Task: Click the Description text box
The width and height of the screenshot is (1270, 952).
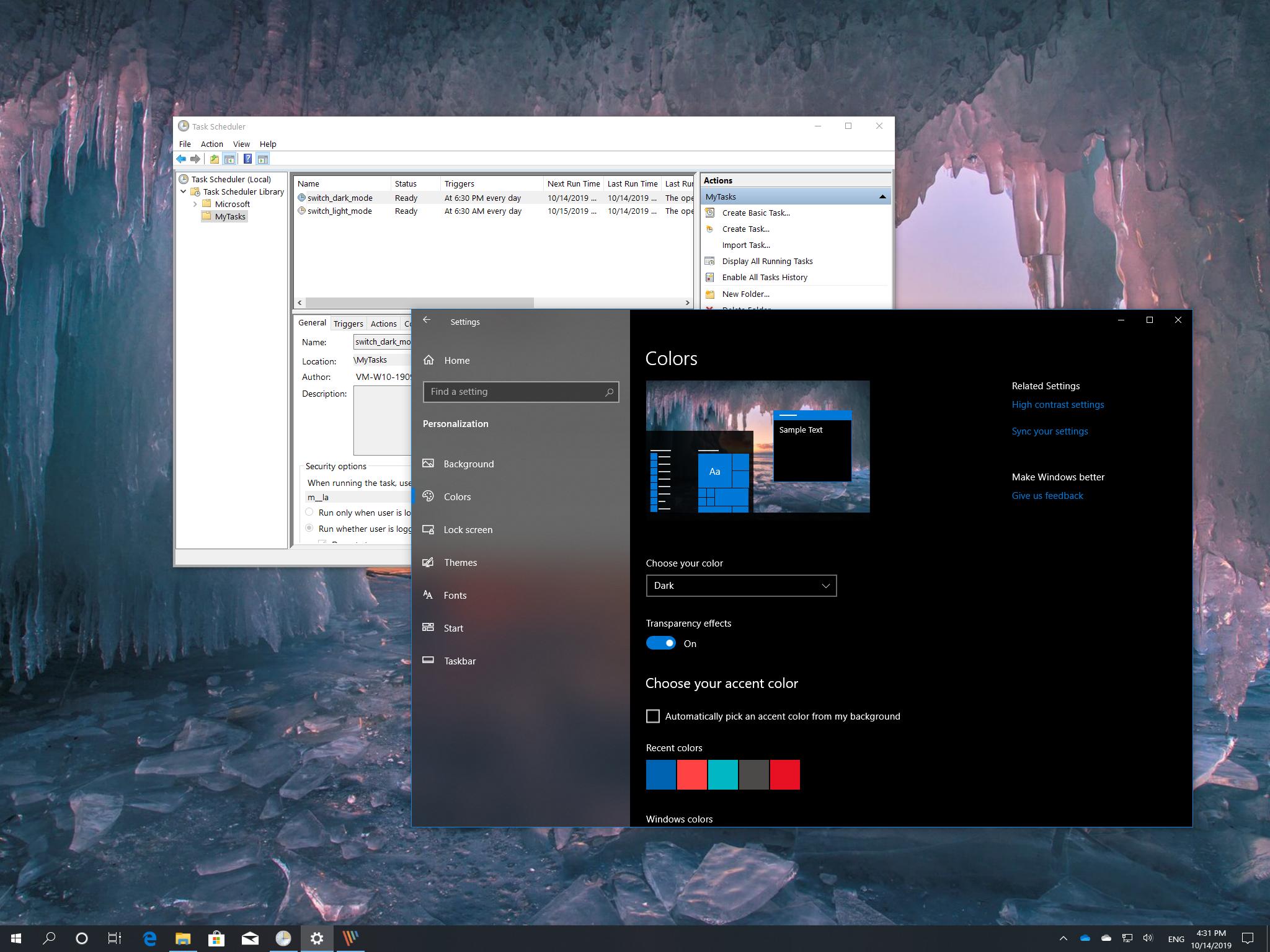Action: click(383, 421)
